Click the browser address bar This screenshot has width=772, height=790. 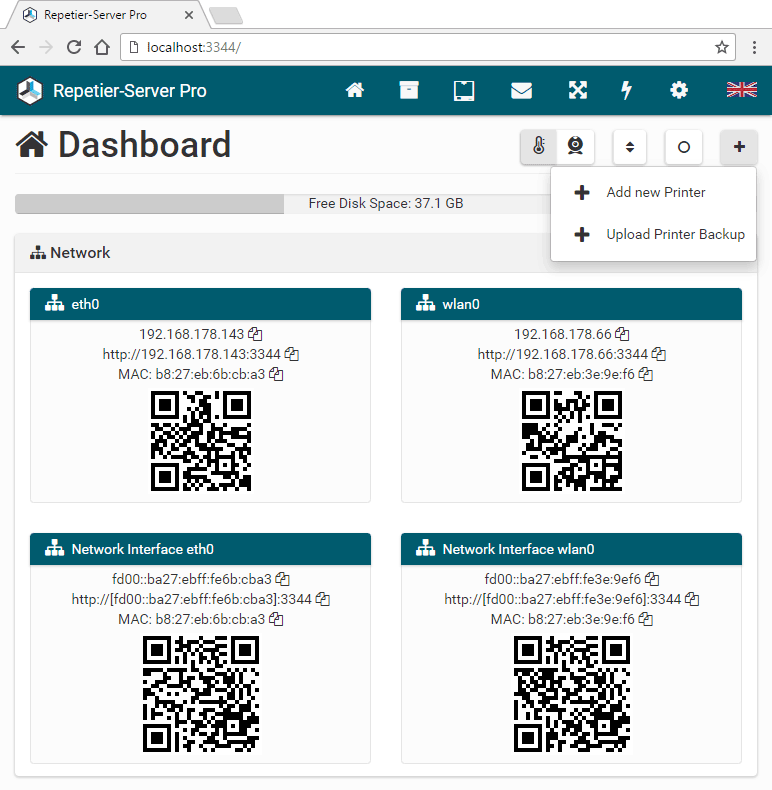point(420,47)
